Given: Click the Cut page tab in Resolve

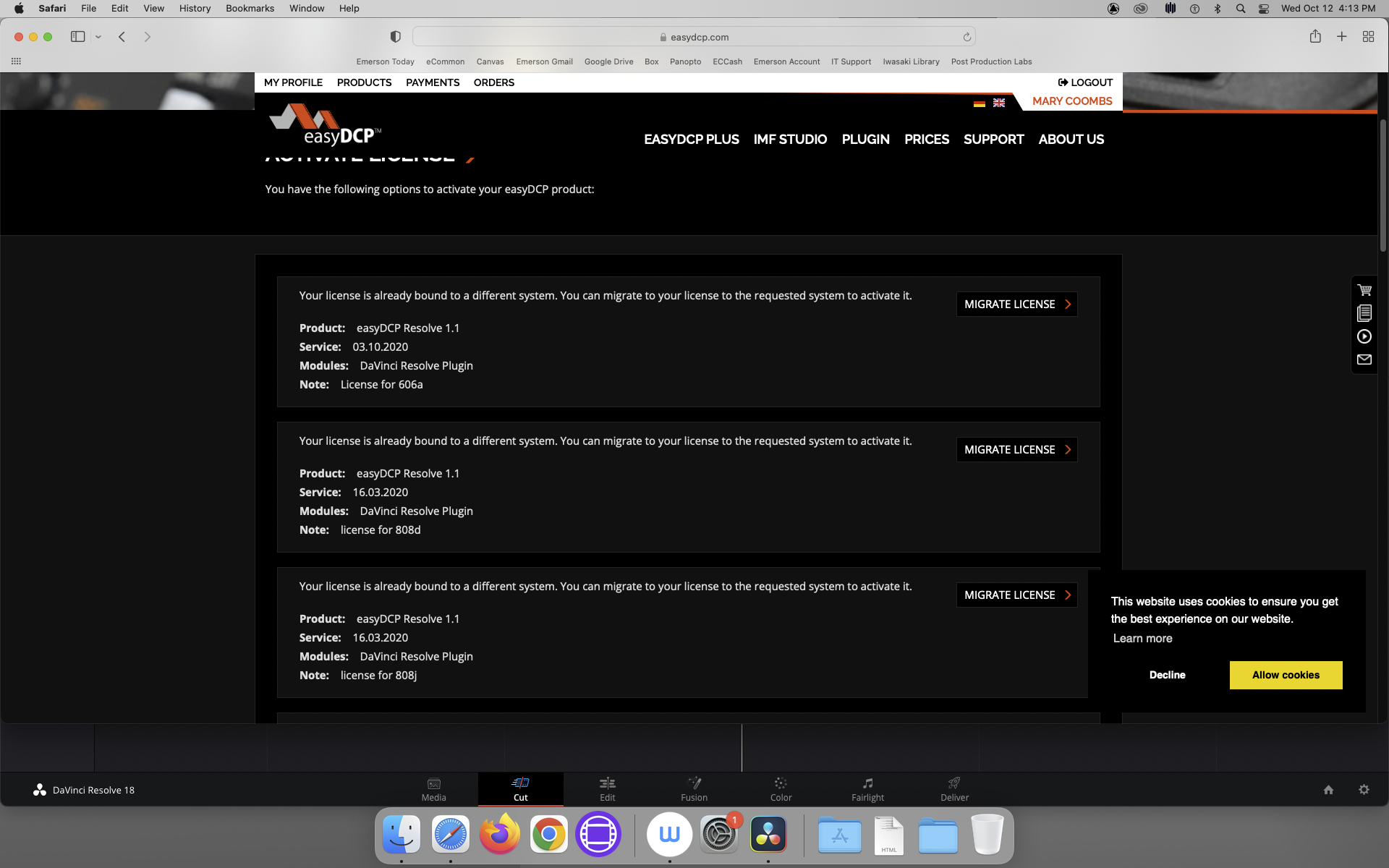Looking at the screenshot, I should pos(521,789).
